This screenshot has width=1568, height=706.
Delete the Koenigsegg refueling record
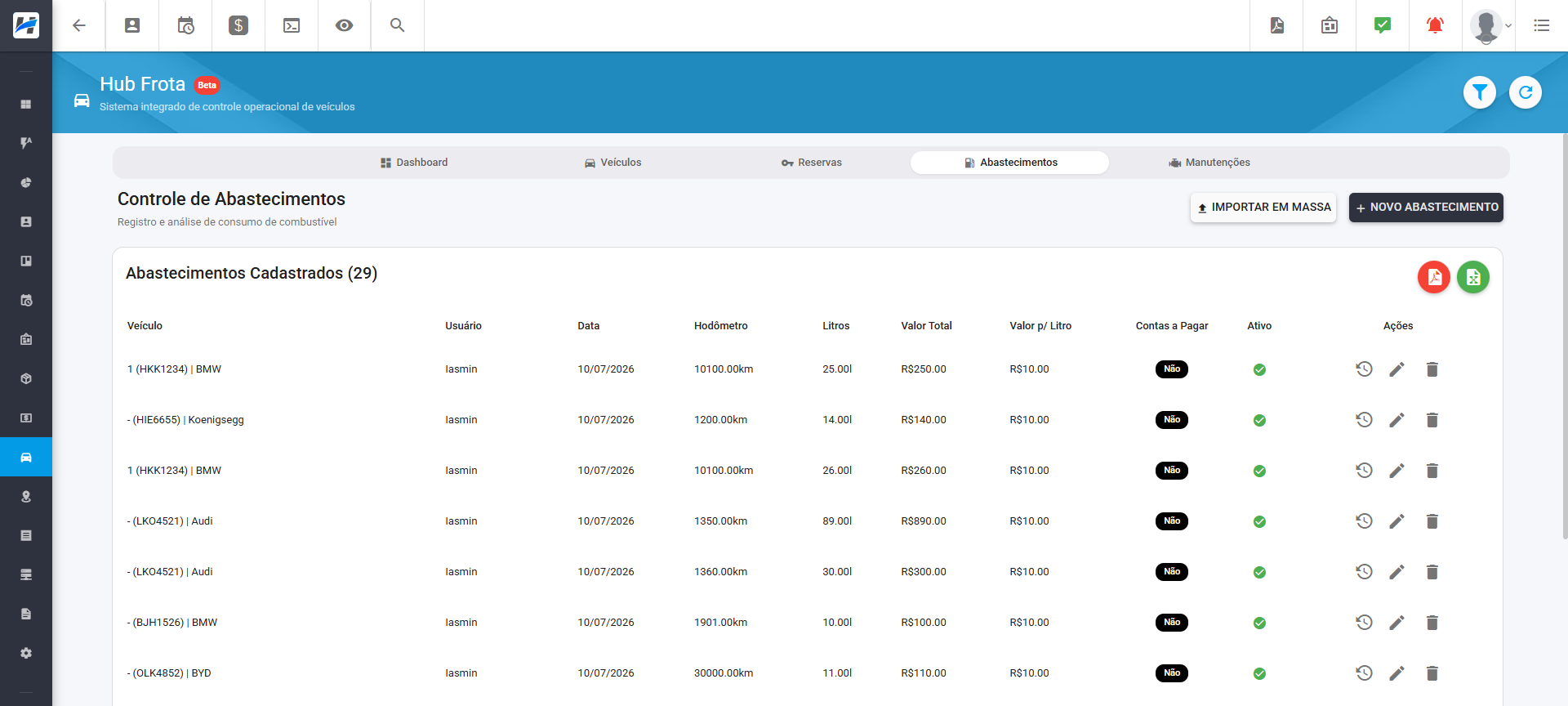pyautogui.click(x=1432, y=420)
